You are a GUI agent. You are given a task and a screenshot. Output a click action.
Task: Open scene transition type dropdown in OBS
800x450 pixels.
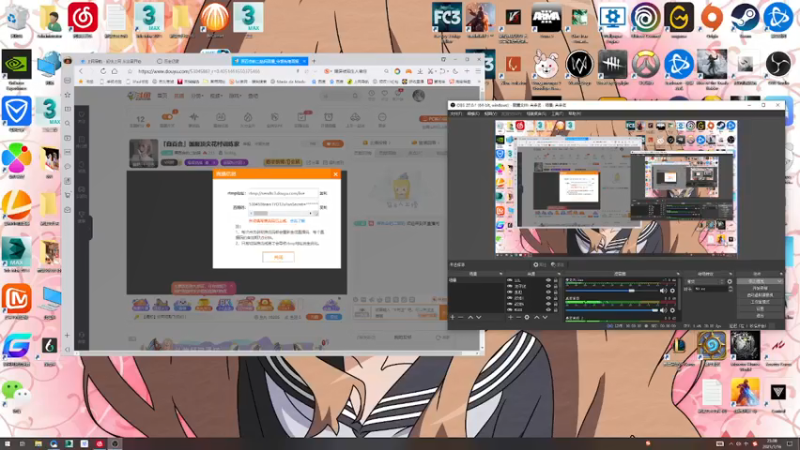pyautogui.click(x=705, y=281)
